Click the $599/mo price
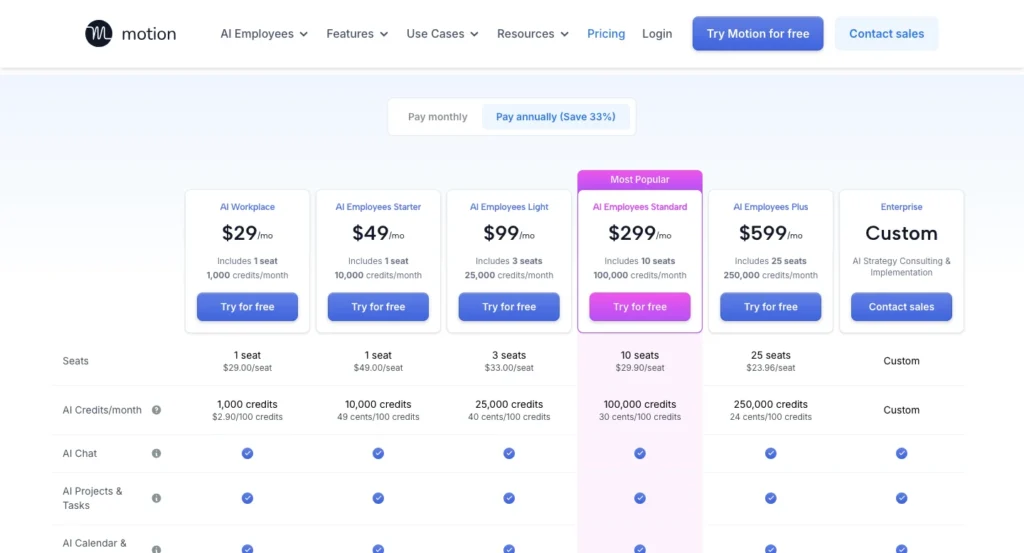The image size is (1024, 553). [x=771, y=233]
